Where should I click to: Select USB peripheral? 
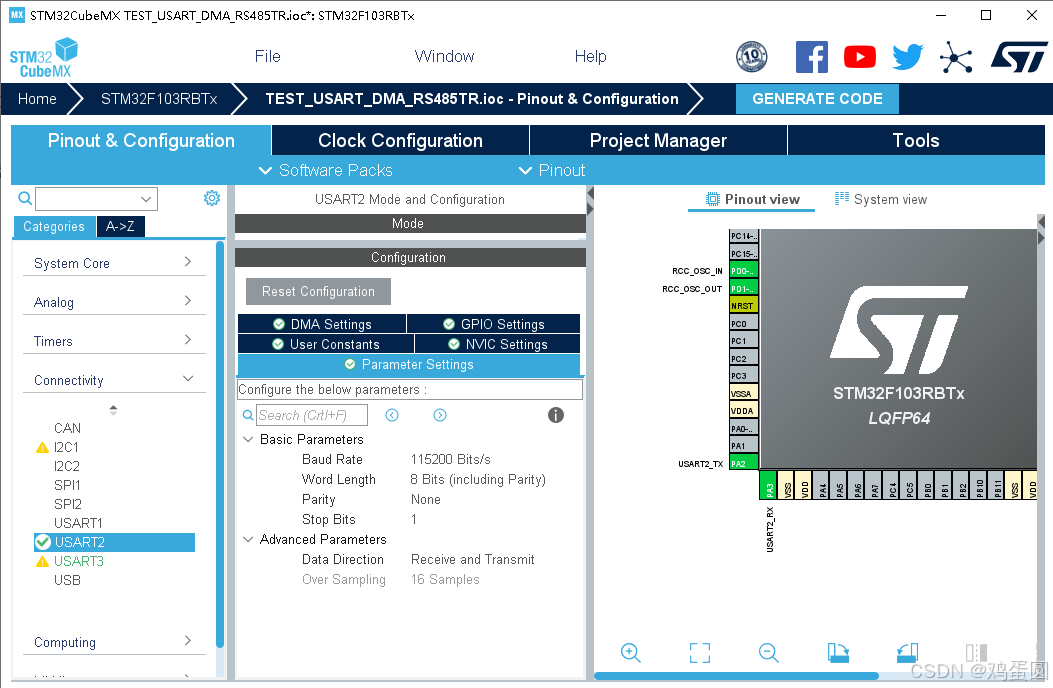pyautogui.click(x=67, y=580)
